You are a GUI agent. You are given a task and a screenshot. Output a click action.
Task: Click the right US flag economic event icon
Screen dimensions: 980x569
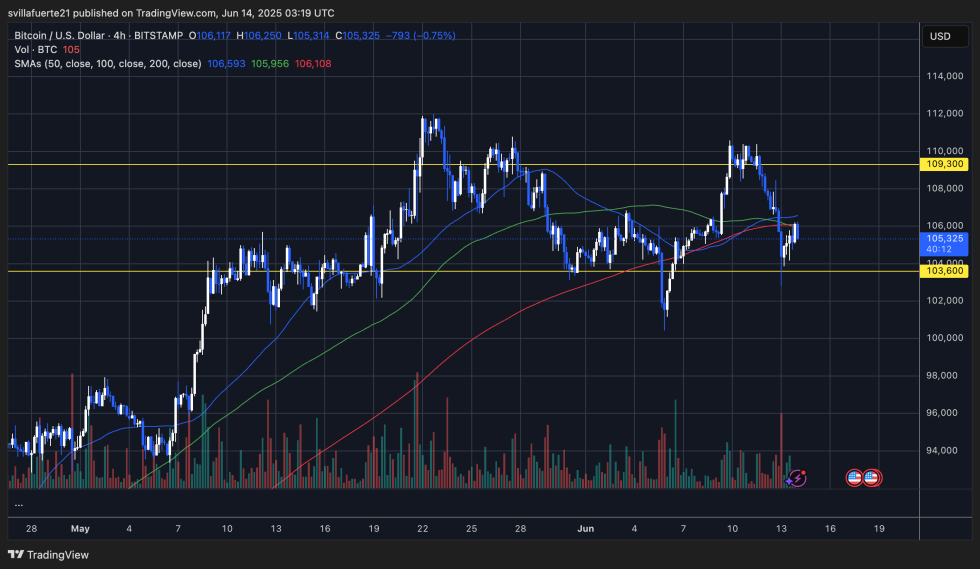pyautogui.click(x=871, y=478)
